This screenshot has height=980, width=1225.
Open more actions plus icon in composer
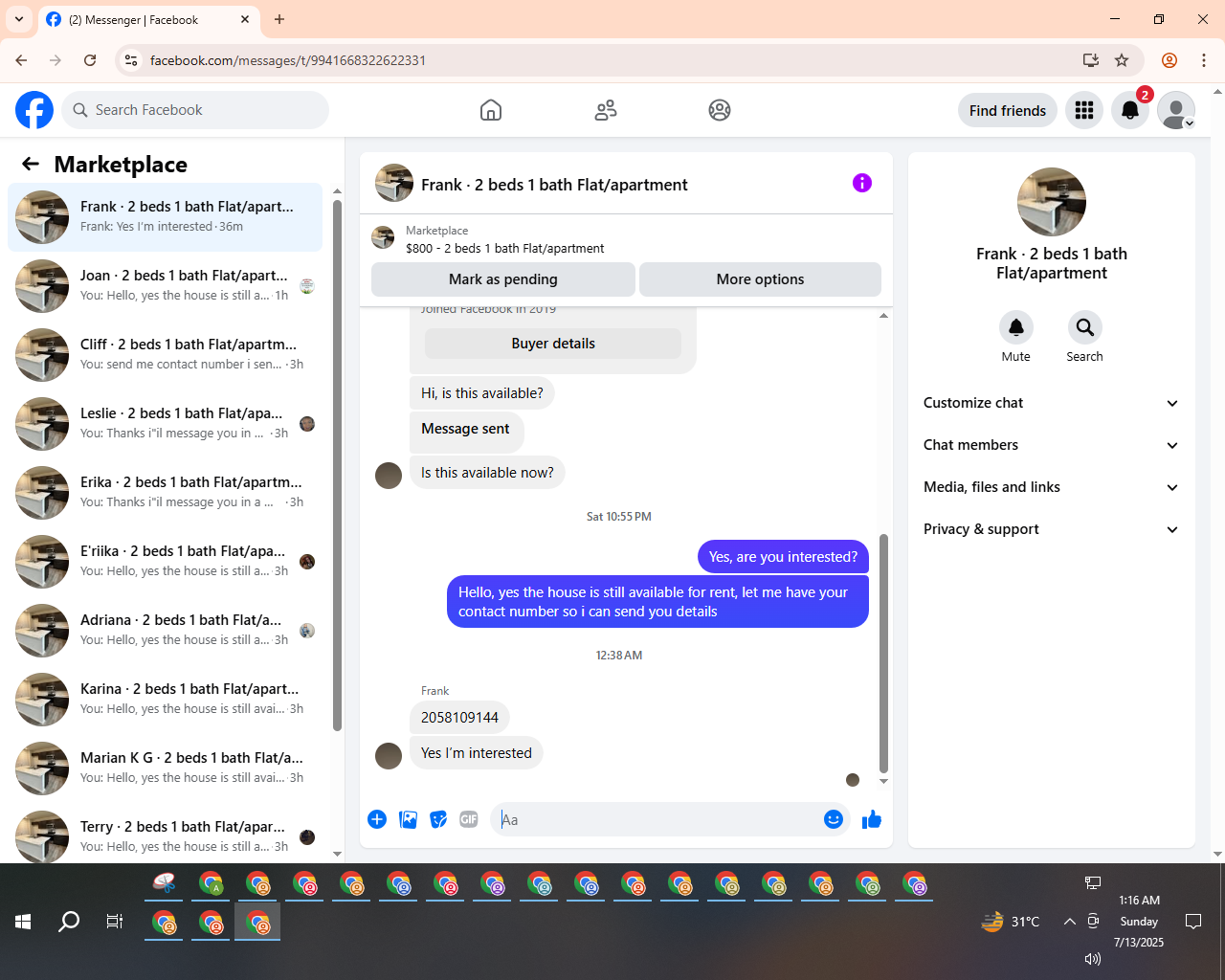coord(377,819)
